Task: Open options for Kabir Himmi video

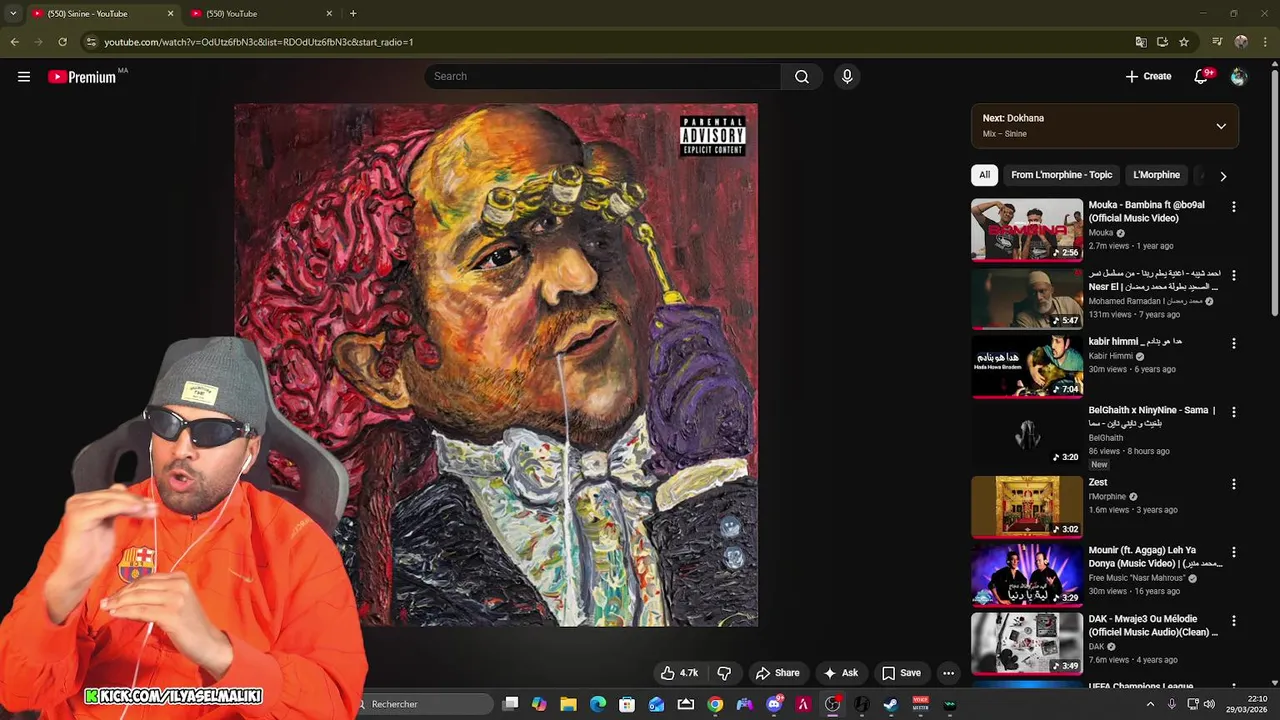Action: (x=1233, y=344)
